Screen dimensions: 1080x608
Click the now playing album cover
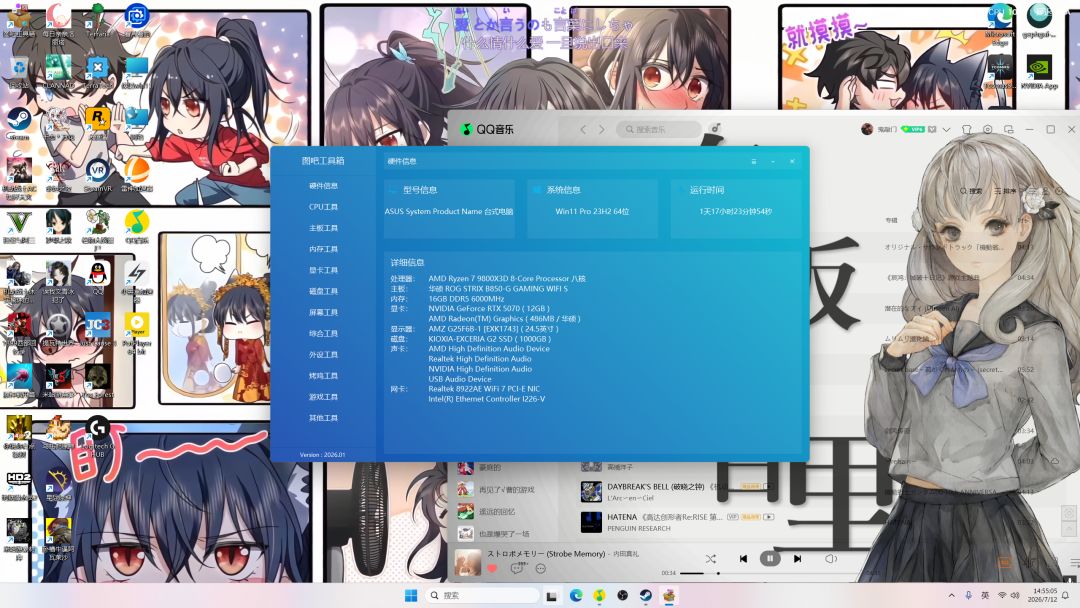tap(468, 562)
